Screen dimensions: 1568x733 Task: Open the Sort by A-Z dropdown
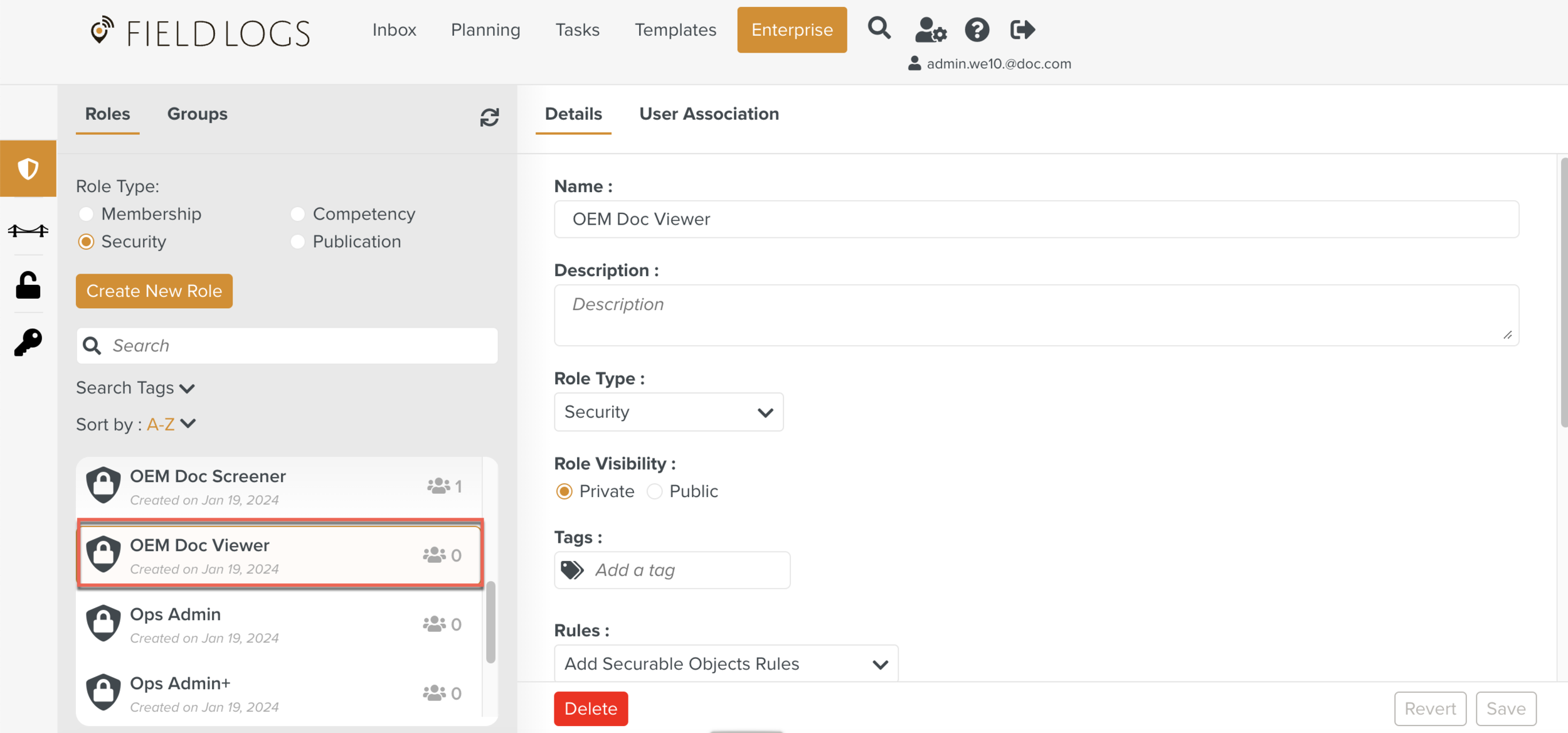(188, 424)
